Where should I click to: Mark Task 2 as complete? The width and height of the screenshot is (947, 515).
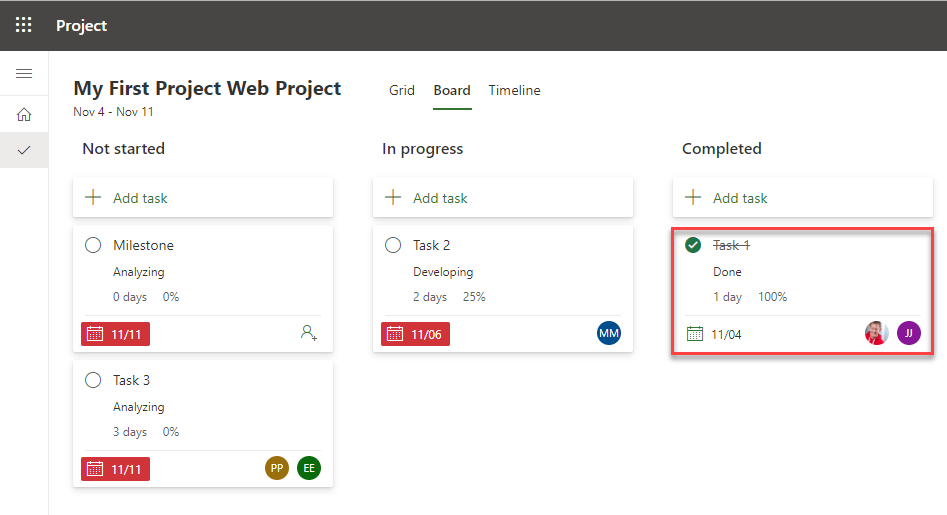pos(393,245)
